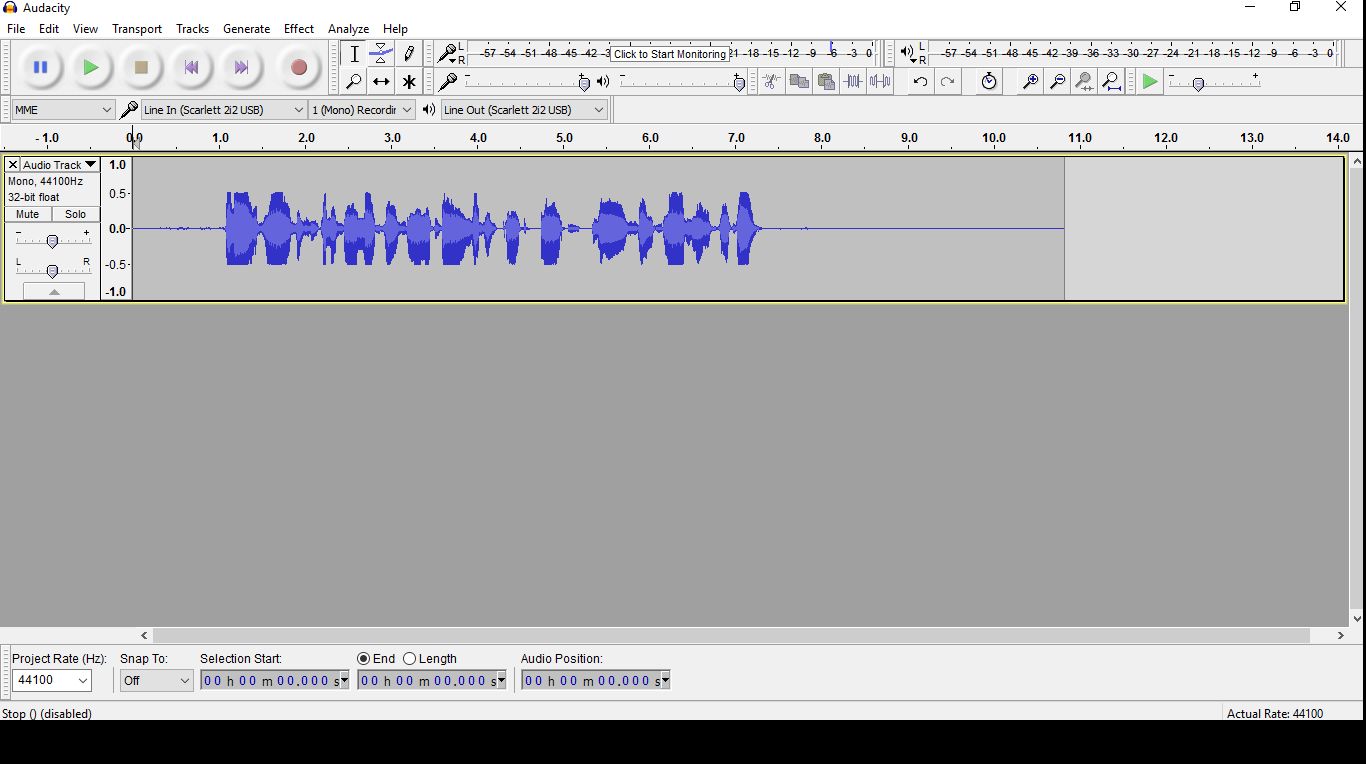Open the Analyze menu
The image size is (1366, 764).
tap(348, 29)
